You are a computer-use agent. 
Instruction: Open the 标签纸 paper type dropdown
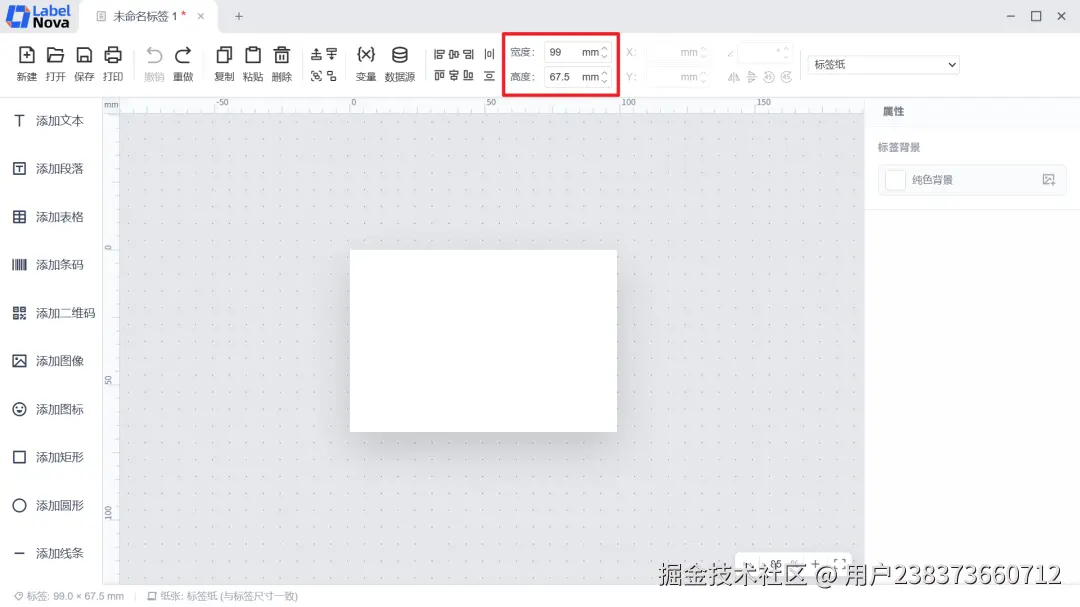click(x=884, y=65)
